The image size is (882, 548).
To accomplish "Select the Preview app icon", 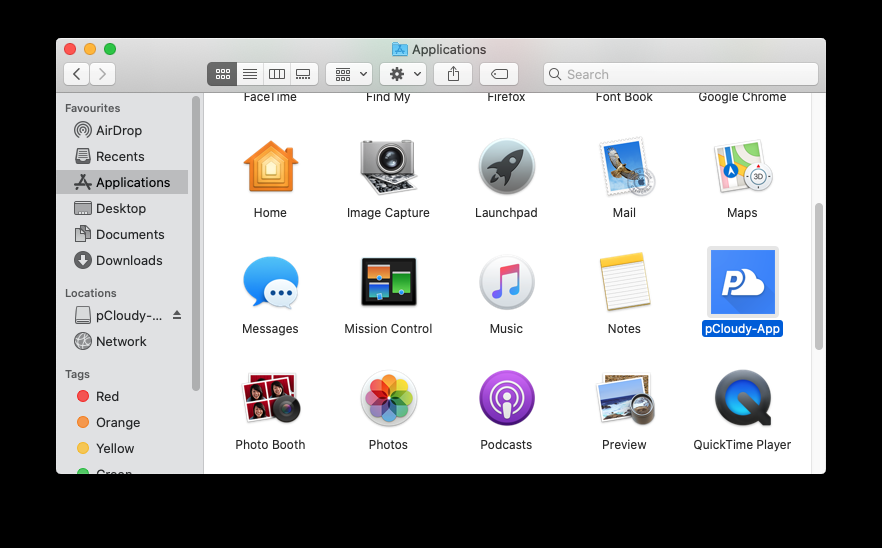I will click(x=626, y=398).
